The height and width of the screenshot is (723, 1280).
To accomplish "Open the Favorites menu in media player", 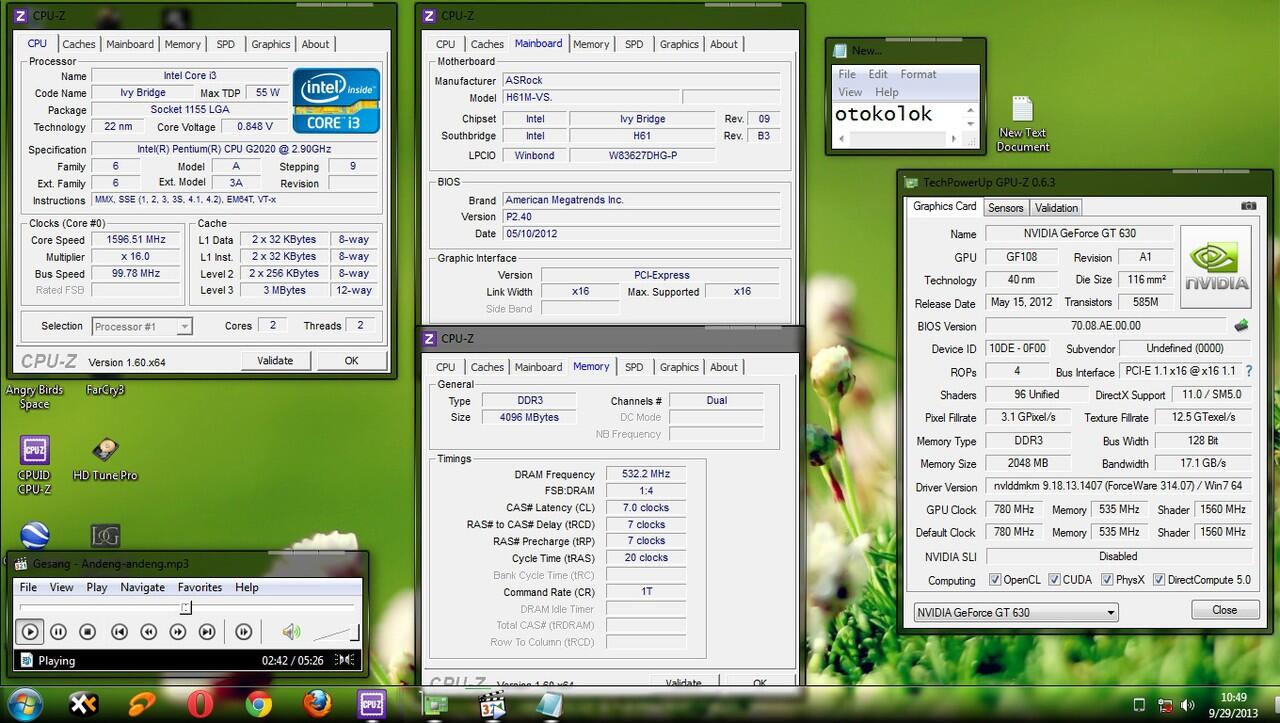I will 200,587.
